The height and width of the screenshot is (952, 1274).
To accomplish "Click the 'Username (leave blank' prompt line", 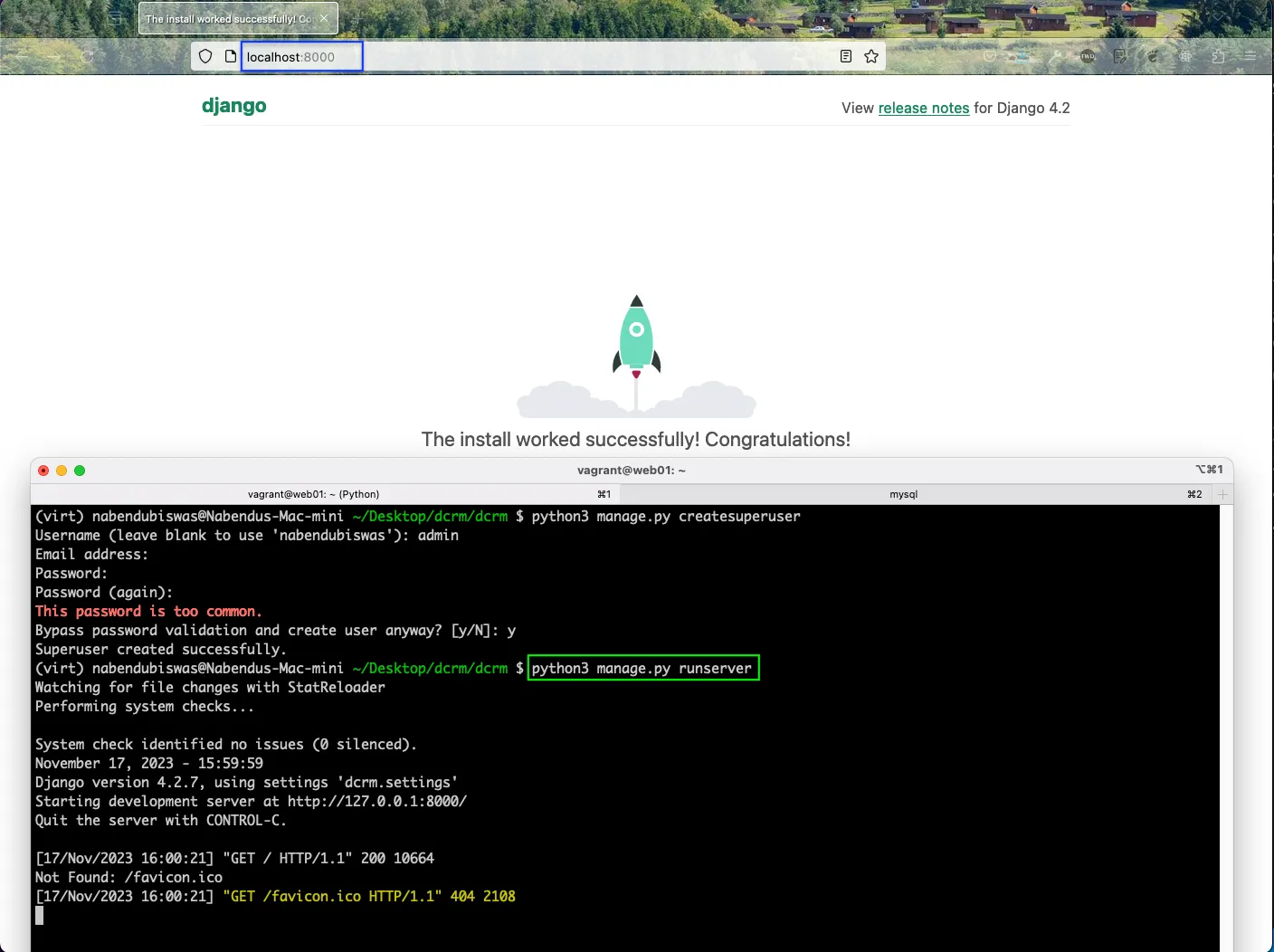I will [247, 536].
